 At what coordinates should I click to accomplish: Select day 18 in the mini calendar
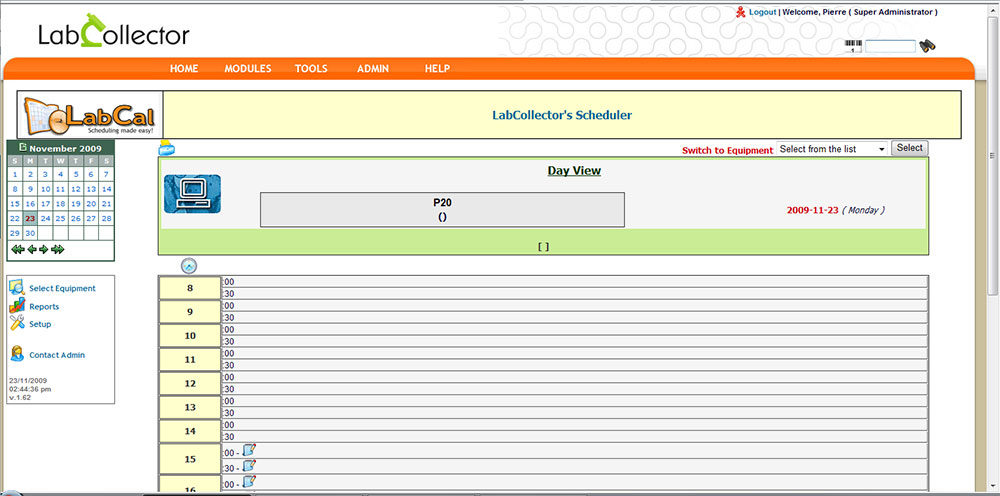click(x=61, y=203)
